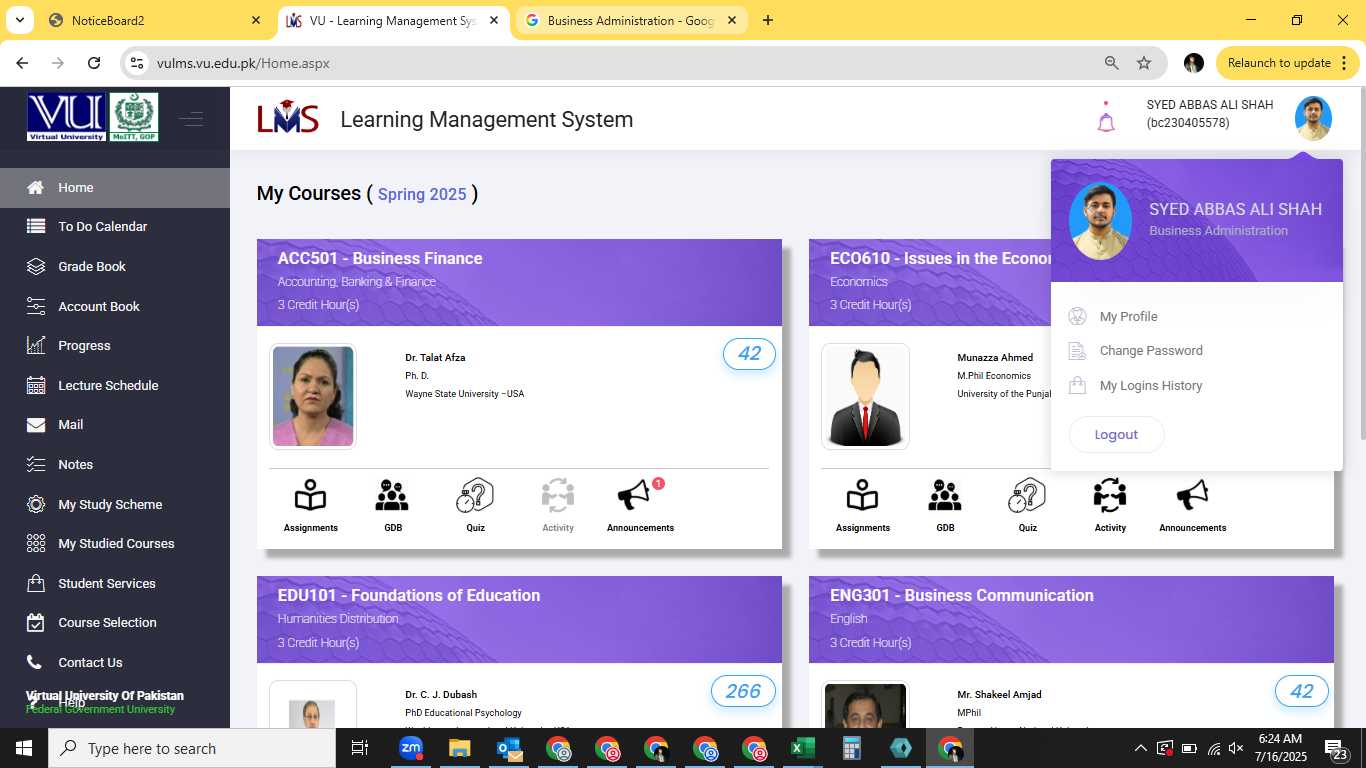Toggle the sidebar hamburger menu icon
1366x768 pixels.
[x=191, y=120]
